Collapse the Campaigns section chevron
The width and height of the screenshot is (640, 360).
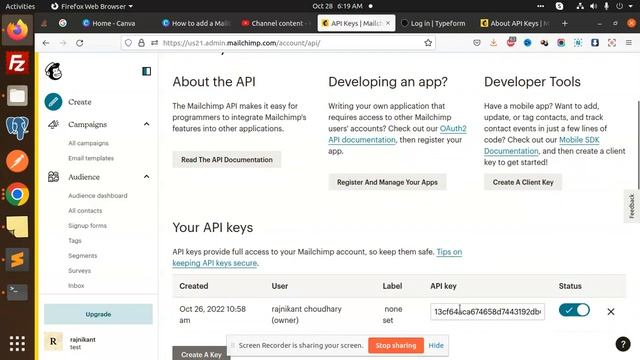click(x=147, y=124)
